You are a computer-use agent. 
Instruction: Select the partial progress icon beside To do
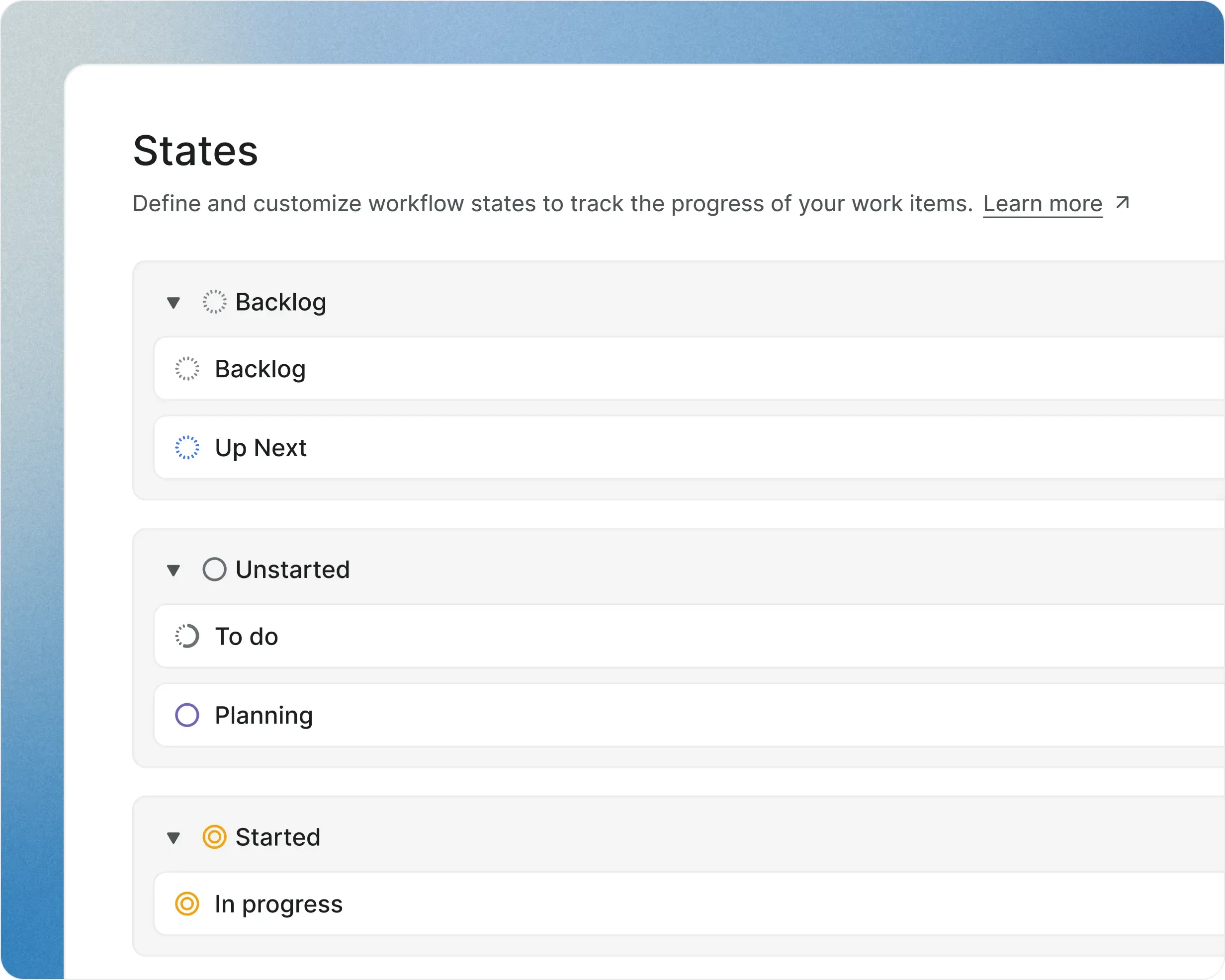(187, 636)
